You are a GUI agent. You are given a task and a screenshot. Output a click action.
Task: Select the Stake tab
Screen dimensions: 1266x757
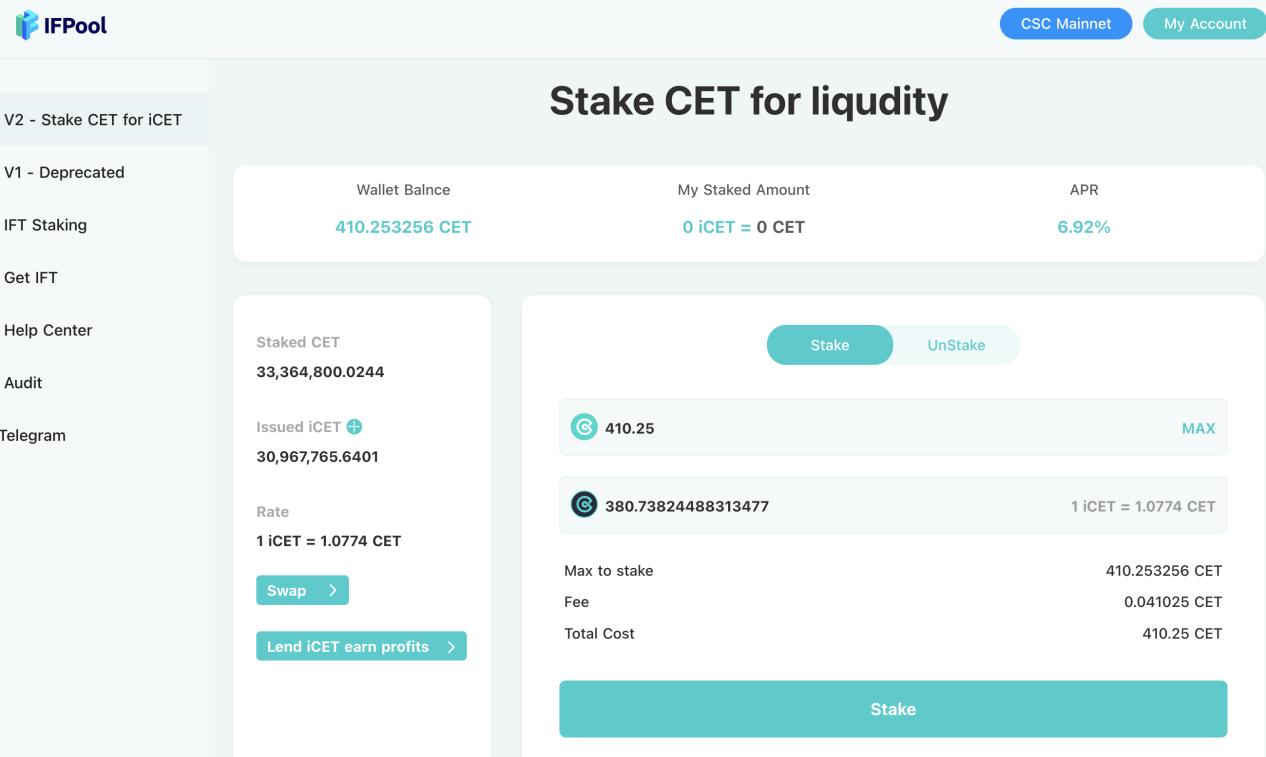pos(829,344)
